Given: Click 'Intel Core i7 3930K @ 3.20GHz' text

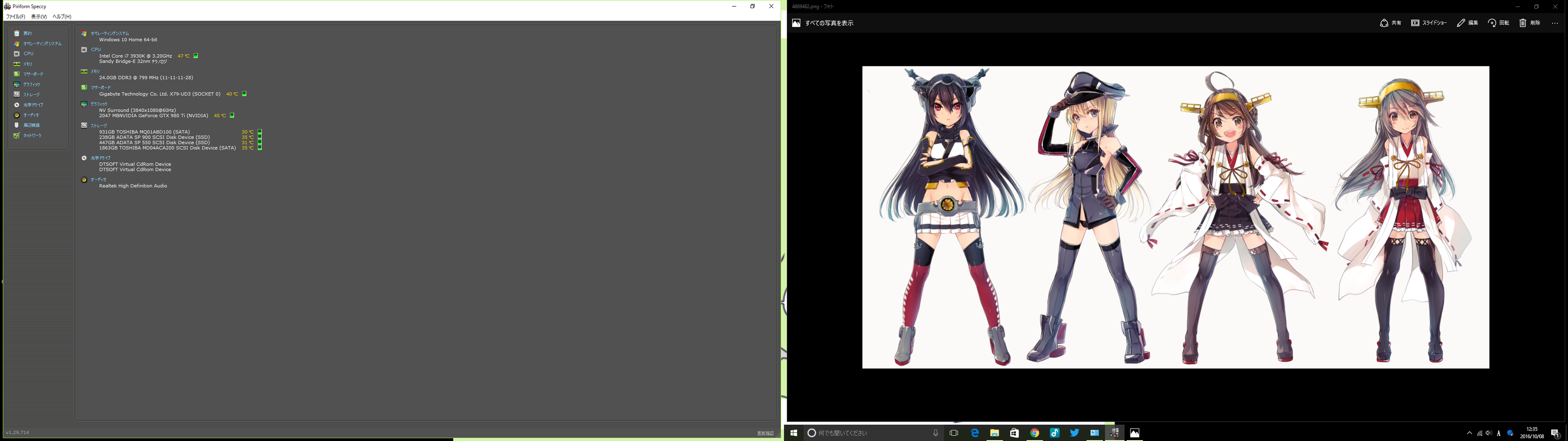Looking at the screenshot, I should (136, 56).
